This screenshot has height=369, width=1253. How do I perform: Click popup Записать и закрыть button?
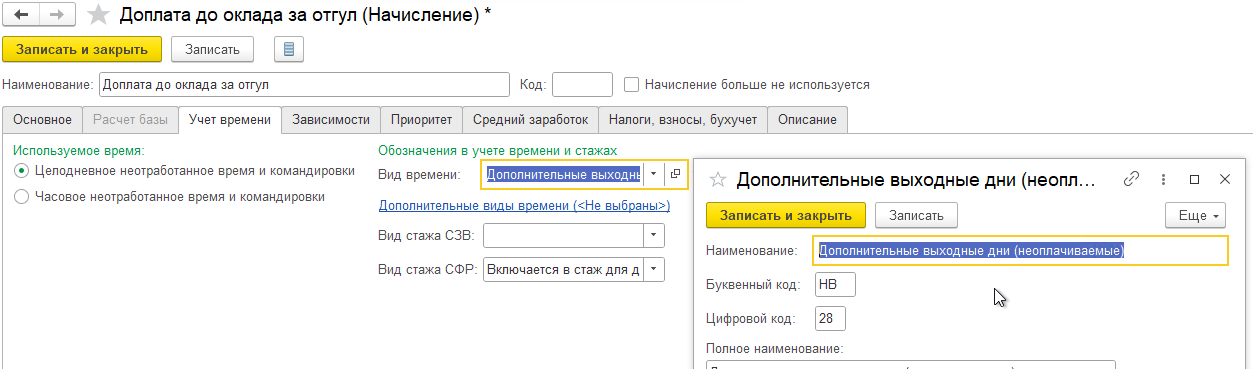pos(786,215)
